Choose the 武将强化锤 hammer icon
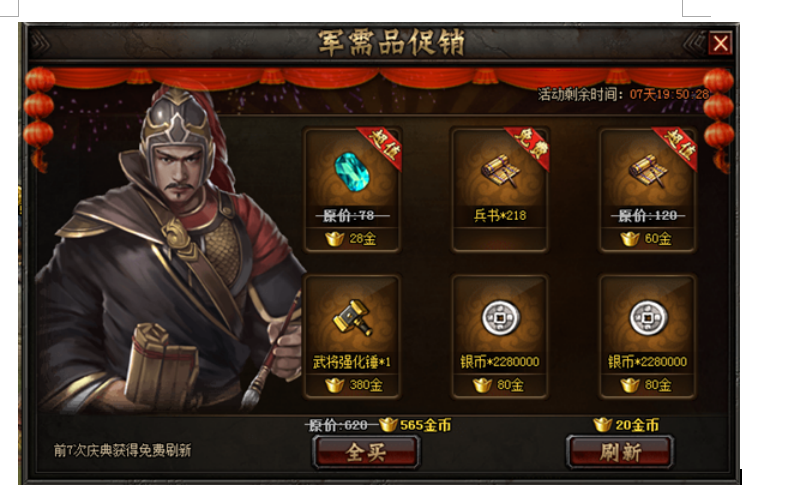 (x=352, y=318)
